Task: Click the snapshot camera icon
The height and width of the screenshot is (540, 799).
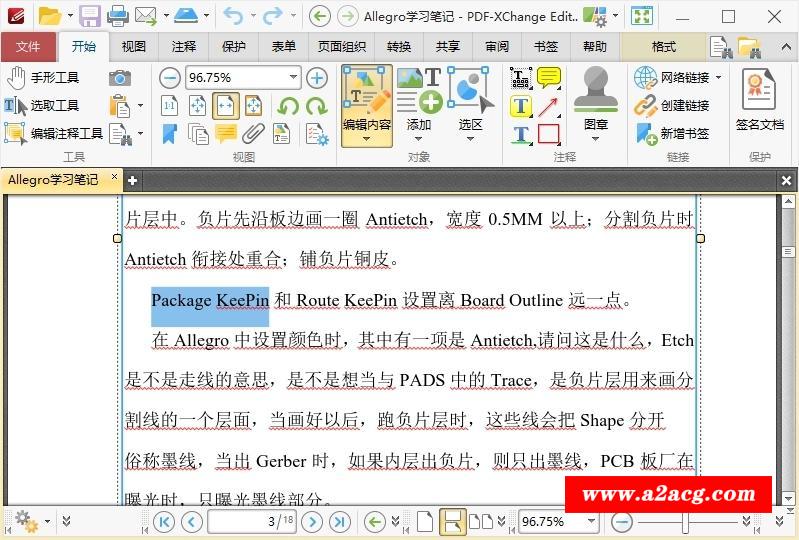Action: (x=120, y=78)
